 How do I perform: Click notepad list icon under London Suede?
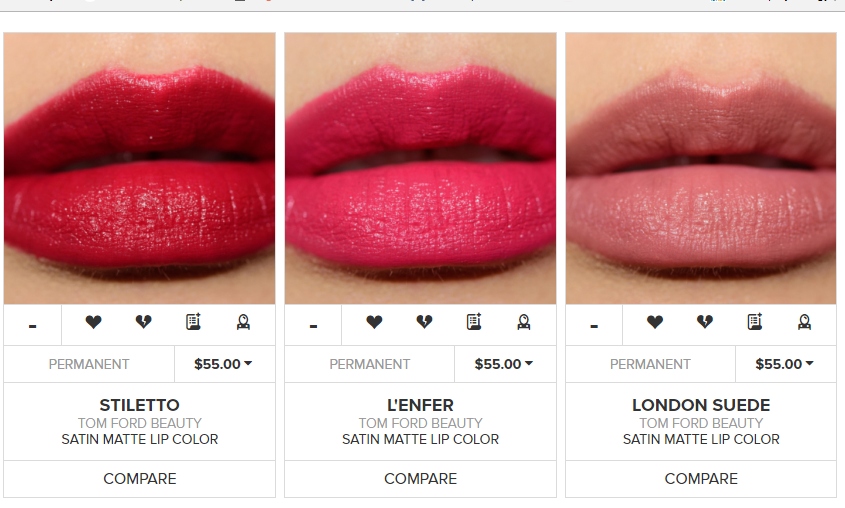coord(755,322)
